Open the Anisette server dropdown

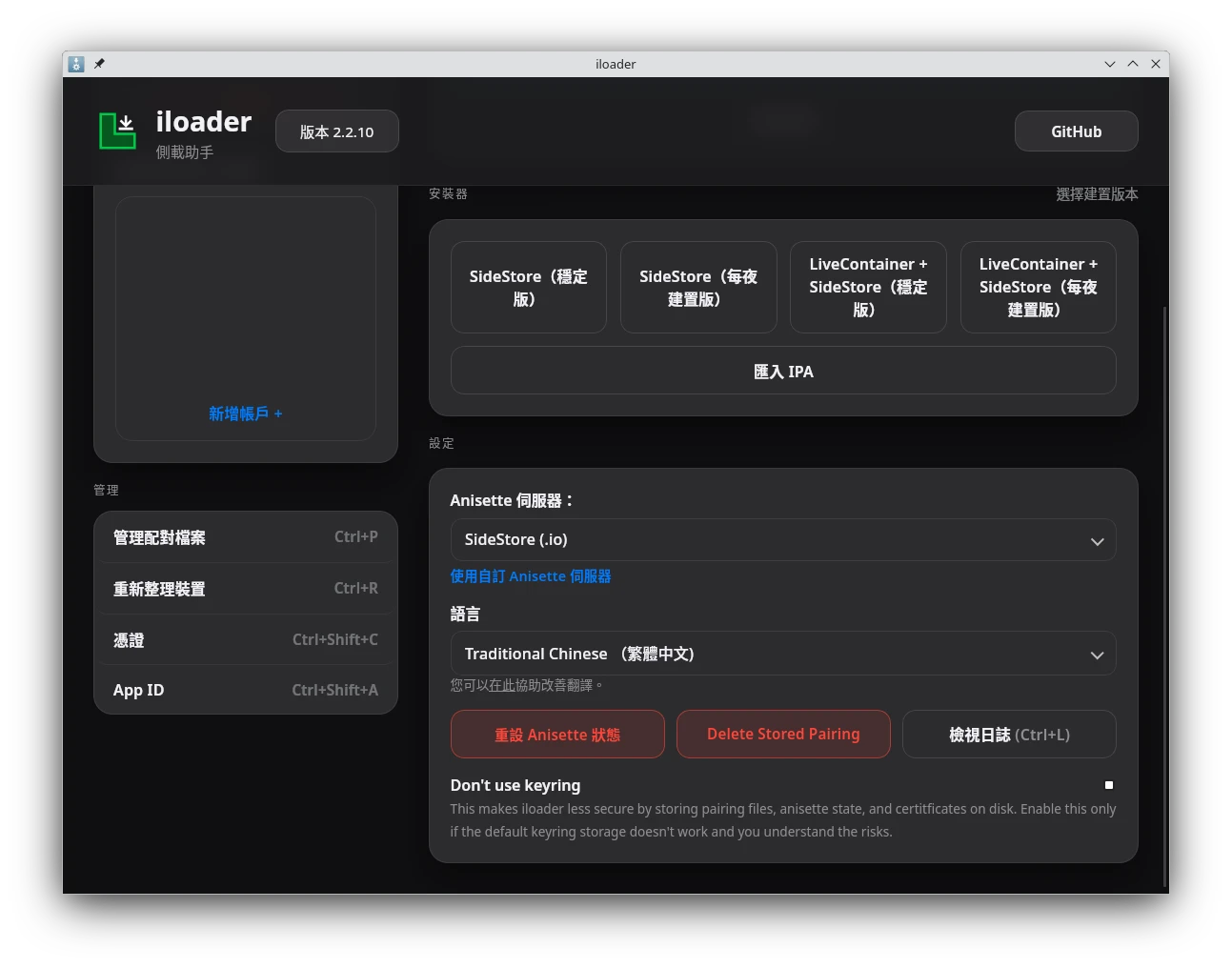[x=783, y=540]
